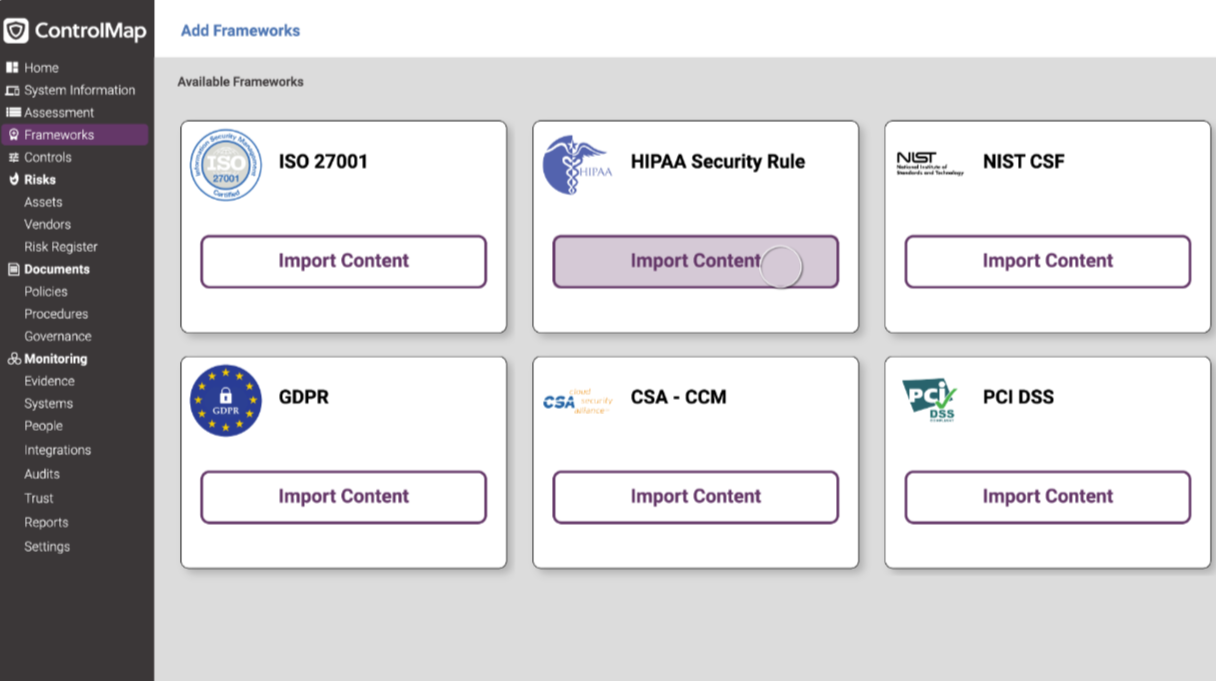This screenshot has height=681, width=1216.
Task: Import Content for CSA - CCM
Action: click(x=695, y=497)
